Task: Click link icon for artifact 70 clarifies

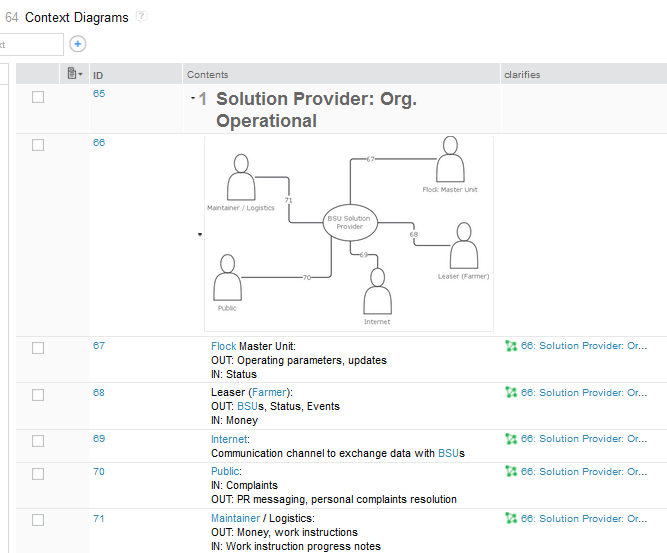Action: coord(511,471)
